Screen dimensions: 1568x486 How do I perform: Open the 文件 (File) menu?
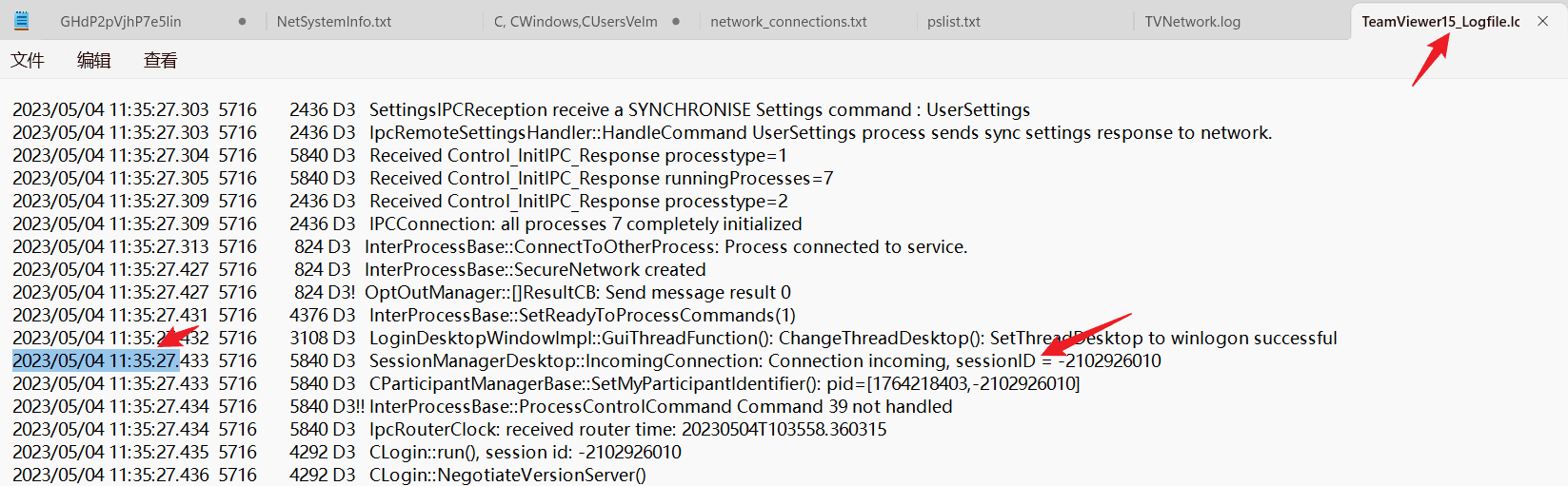coord(28,61)
